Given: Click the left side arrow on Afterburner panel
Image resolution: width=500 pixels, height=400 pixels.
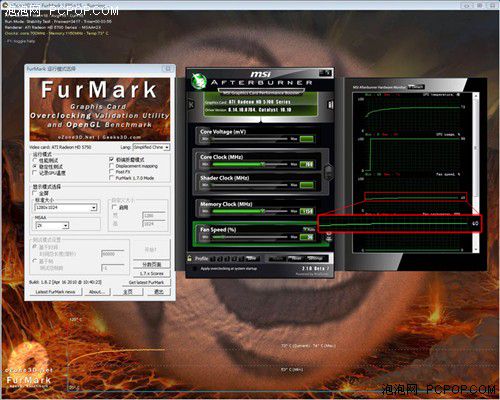Looking at the screenshot, I should click(x=191, y=105).
